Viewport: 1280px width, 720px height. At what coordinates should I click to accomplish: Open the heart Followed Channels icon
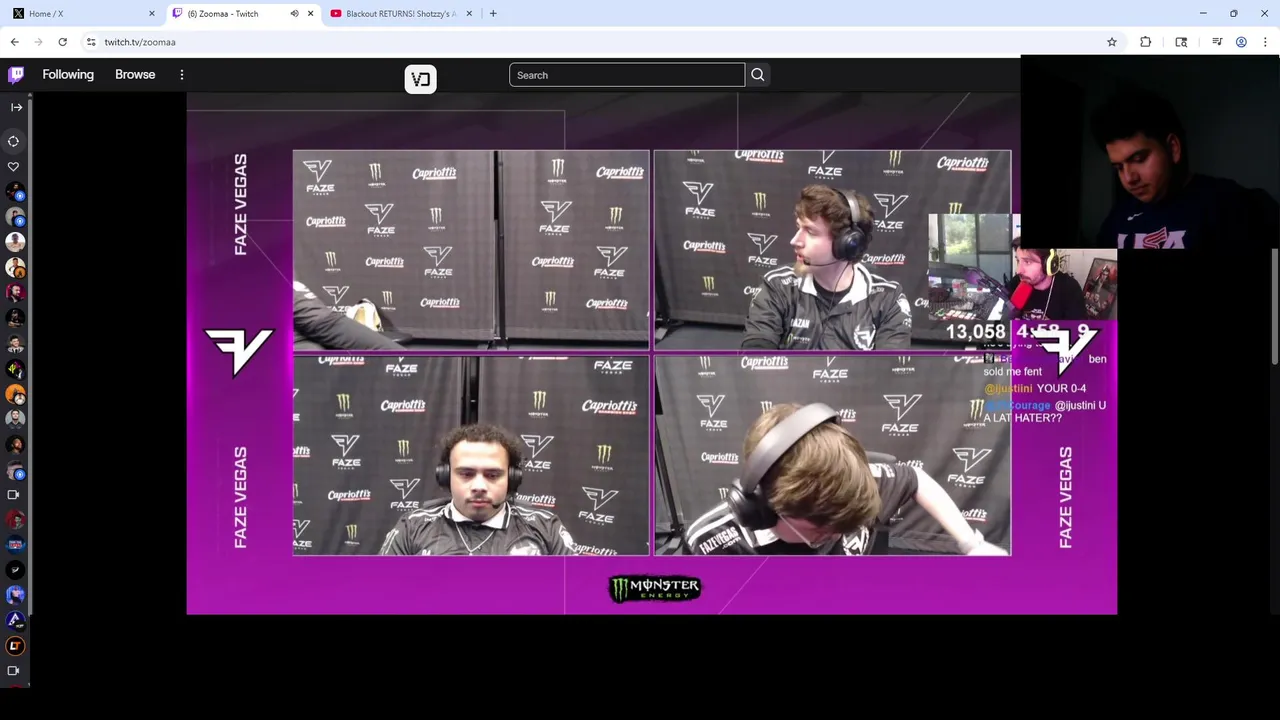point(14,167)
